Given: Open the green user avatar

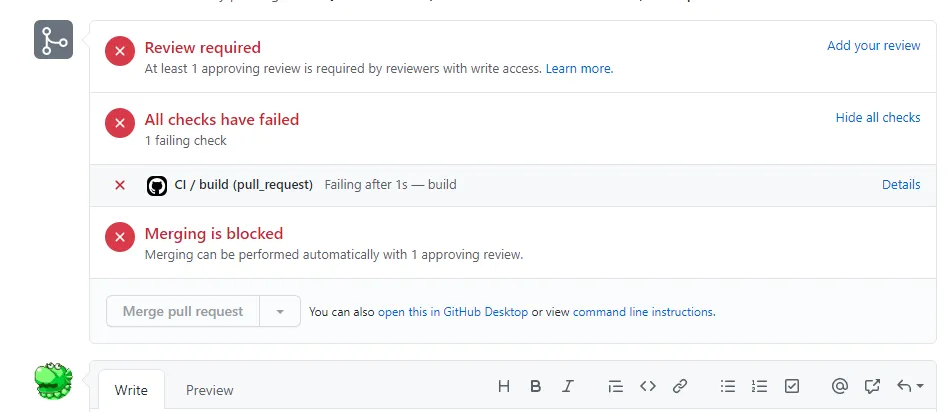Looking at the screenshot, I should pos(54,381).
